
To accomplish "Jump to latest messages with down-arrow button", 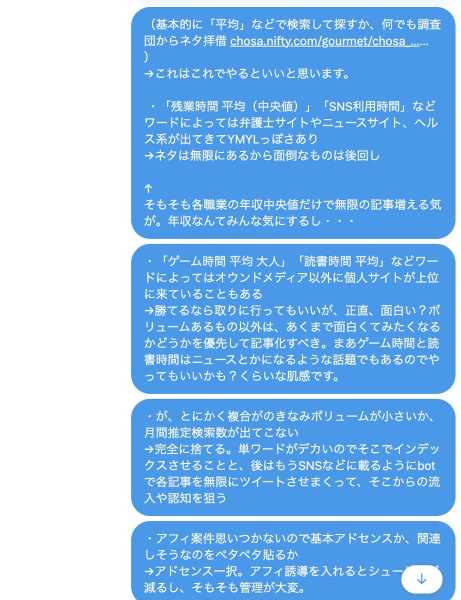I will [x=422, y=579].
